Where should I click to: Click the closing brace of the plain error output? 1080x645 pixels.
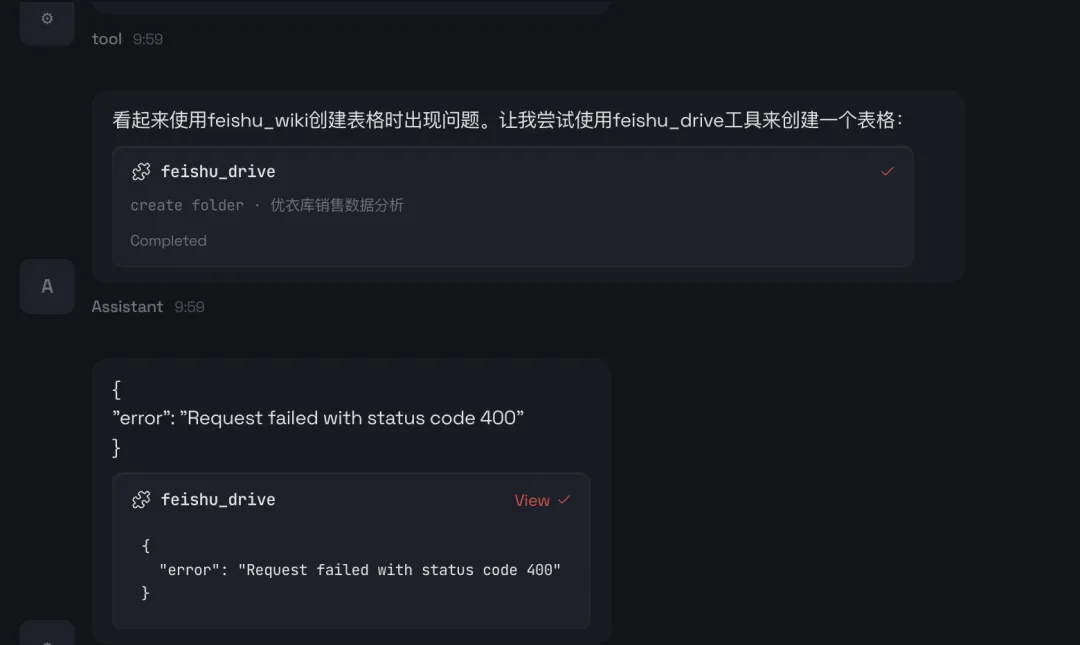117,448
